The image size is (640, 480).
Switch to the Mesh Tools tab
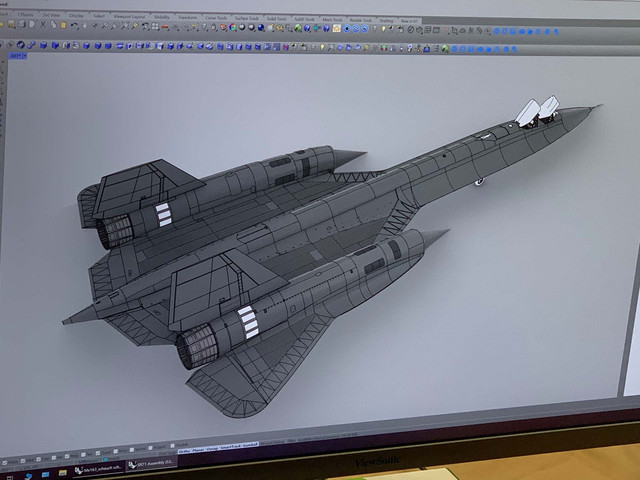(332, 20)
